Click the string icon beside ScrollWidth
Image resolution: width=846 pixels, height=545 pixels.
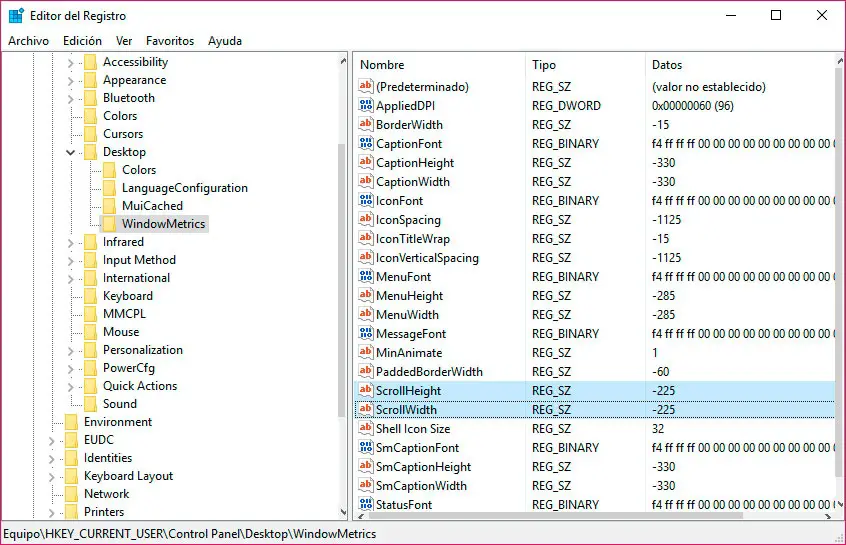pyautogui.click(x=366, y=408)
